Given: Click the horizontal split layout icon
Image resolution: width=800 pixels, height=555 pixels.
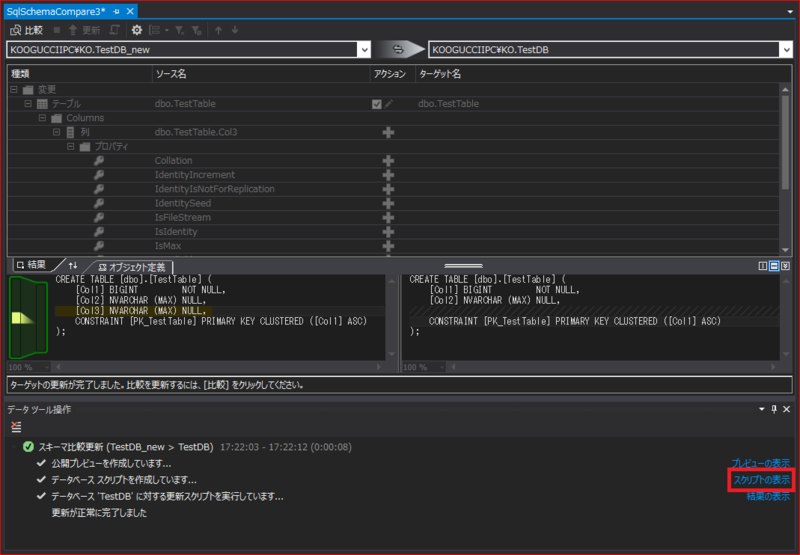Looking at the screenshot, I should tap(774, 266).
